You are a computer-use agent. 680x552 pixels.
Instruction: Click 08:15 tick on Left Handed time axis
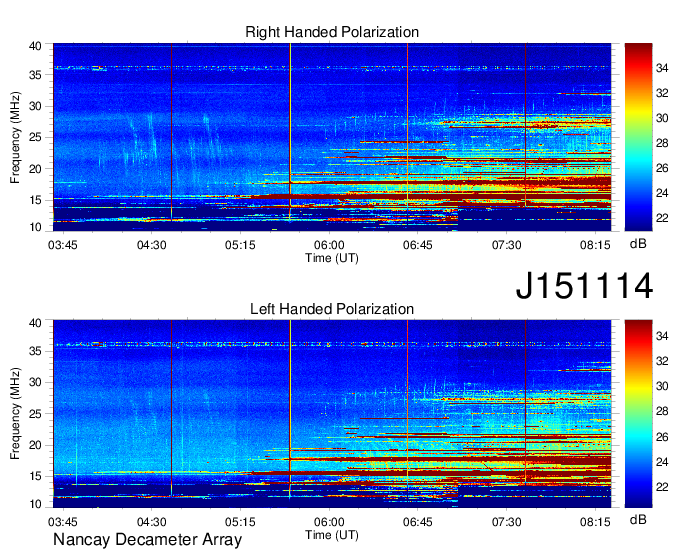(595, 522)
